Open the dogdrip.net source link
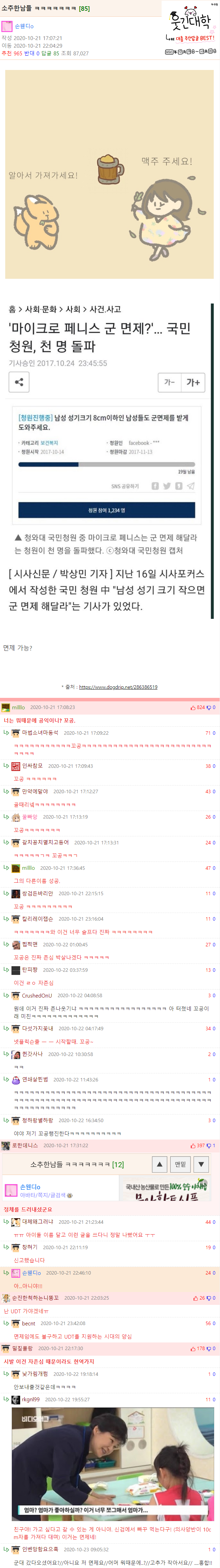220x1568 pixels. pyautogui.click(x=118, y=687)
